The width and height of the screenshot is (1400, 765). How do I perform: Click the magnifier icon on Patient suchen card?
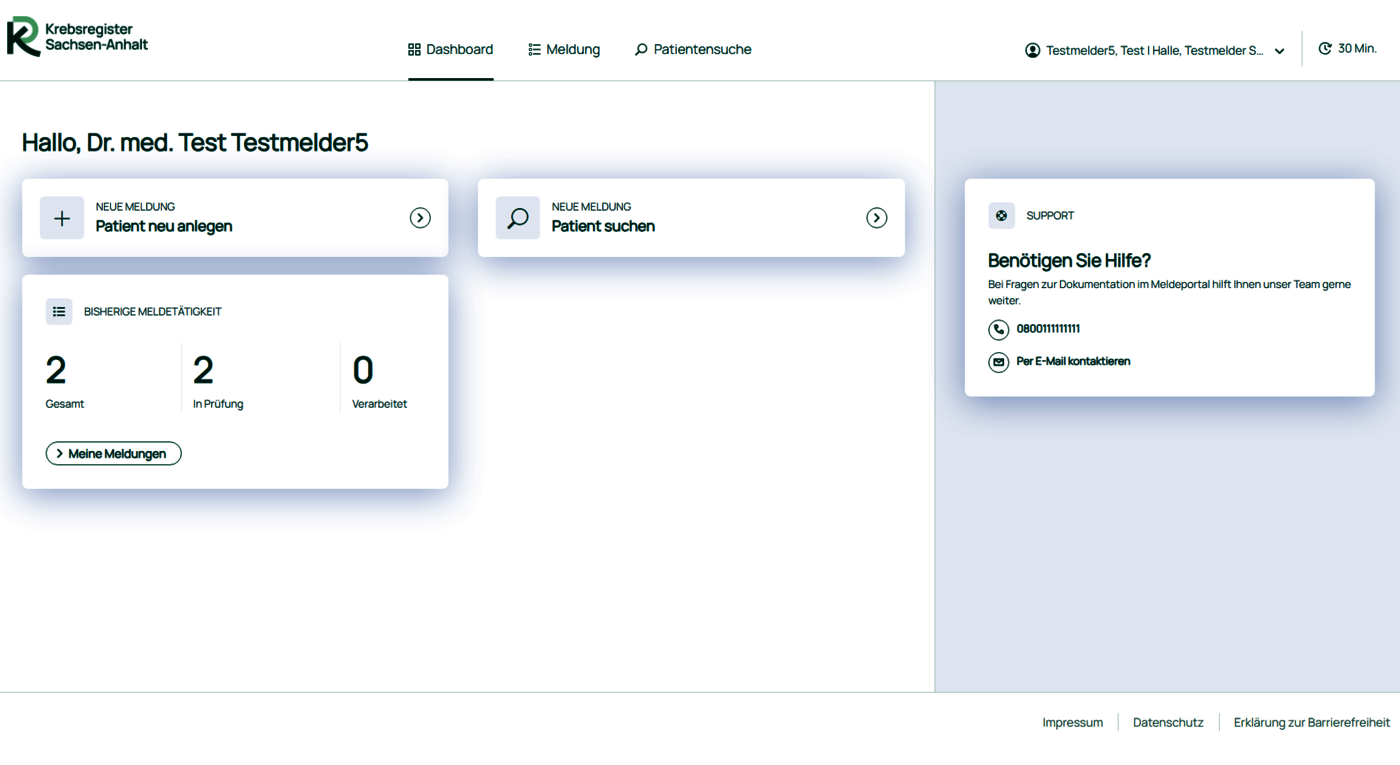pyautogui.click(x=518, y=218)
